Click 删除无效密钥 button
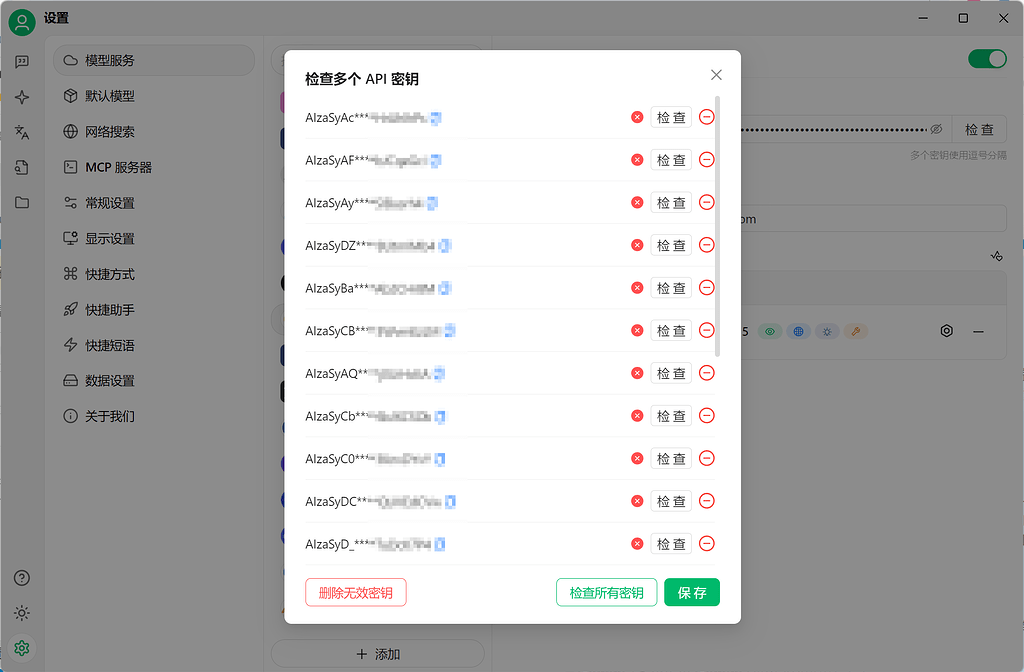Screen dimensions: 1024x672 point(356,592)
